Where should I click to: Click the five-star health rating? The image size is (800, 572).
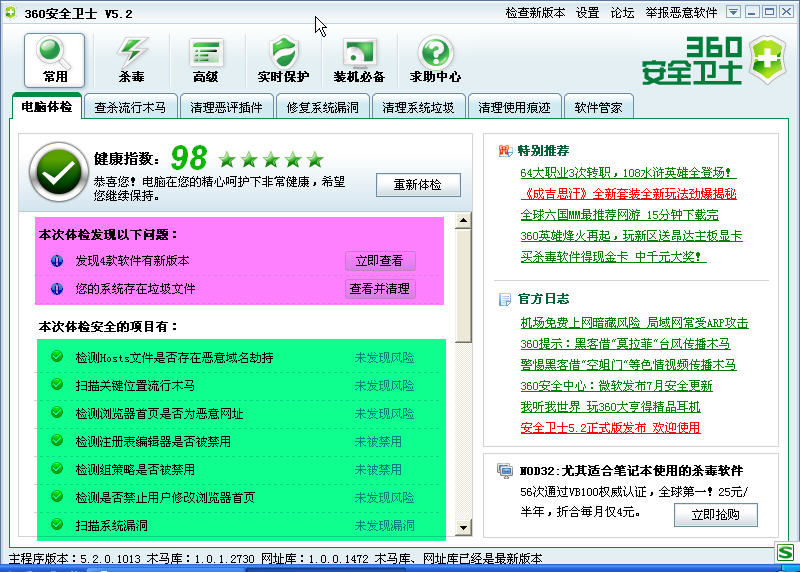pyautogui.click(x=271, y=159)
